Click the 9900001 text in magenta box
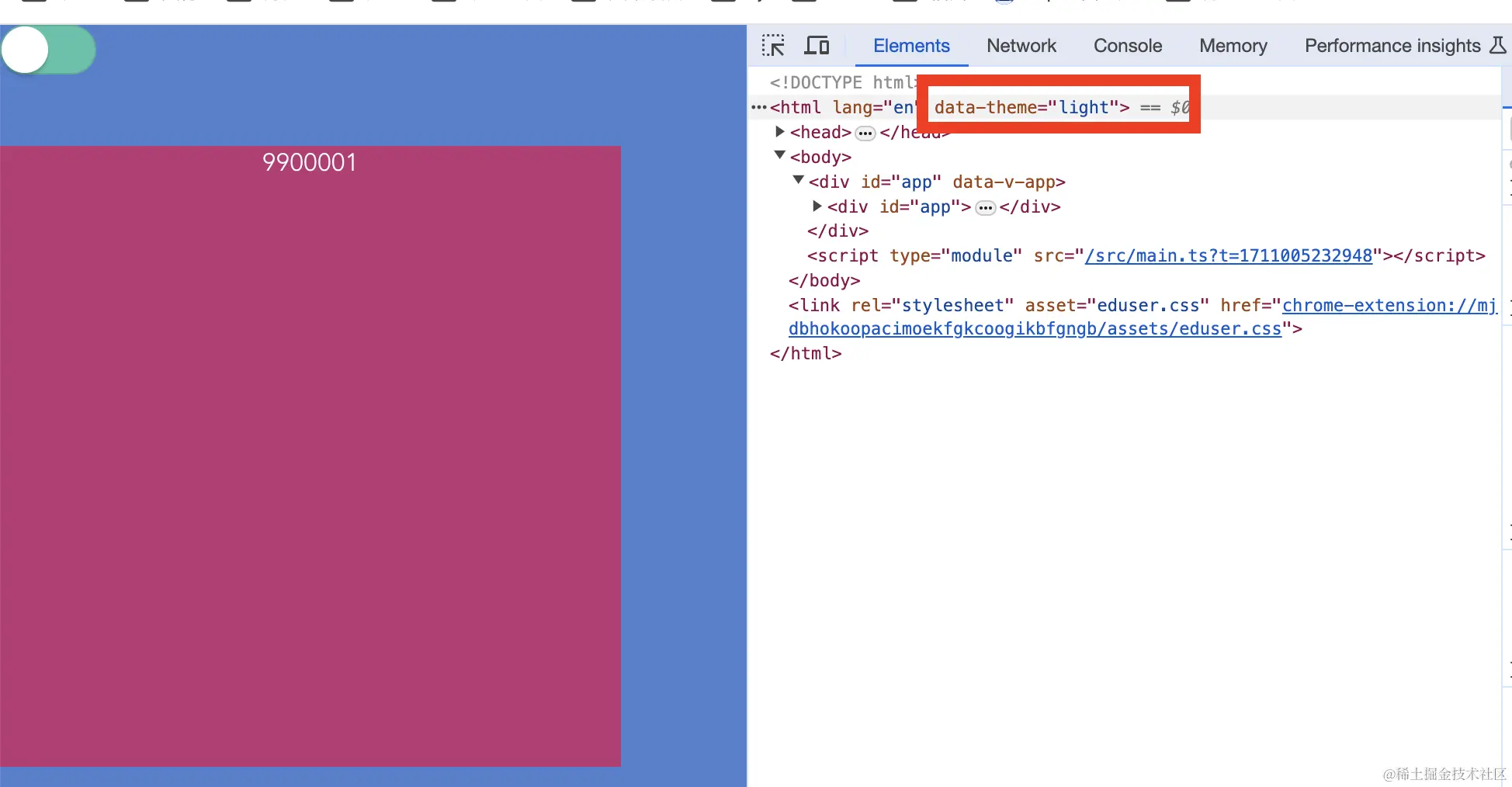This screenshot has height=787, width=1512. [x=309, y=162]
